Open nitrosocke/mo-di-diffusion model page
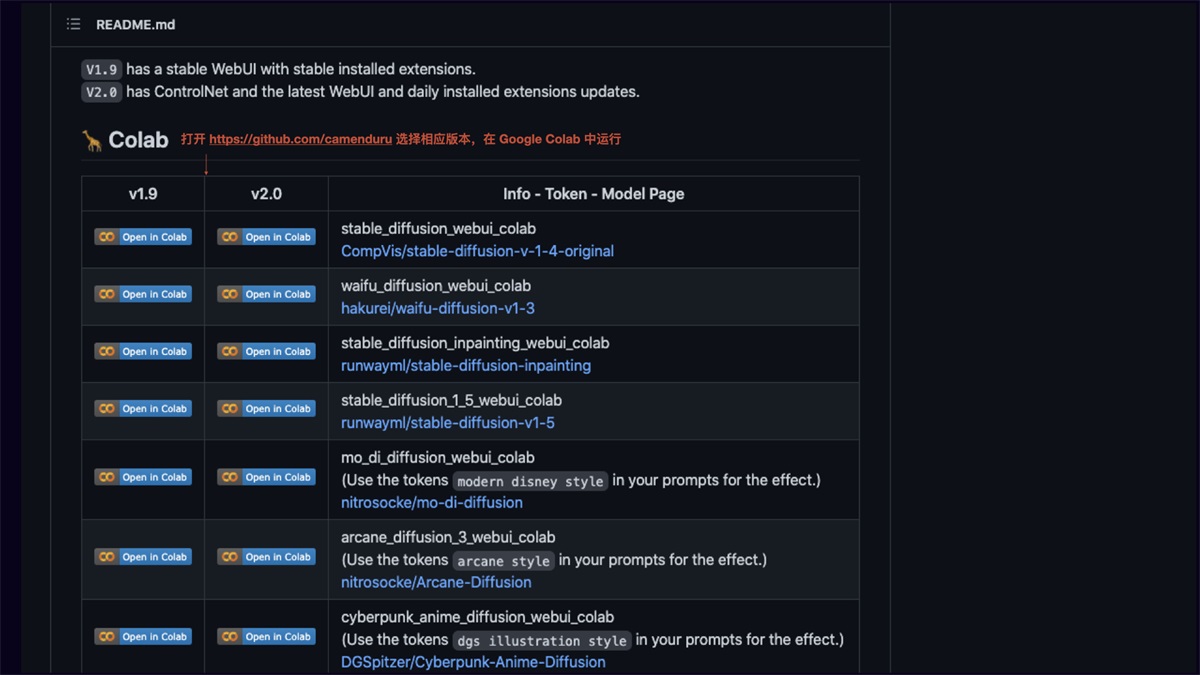The height and width of the screenshot is (675, 1200). [431, 502]
